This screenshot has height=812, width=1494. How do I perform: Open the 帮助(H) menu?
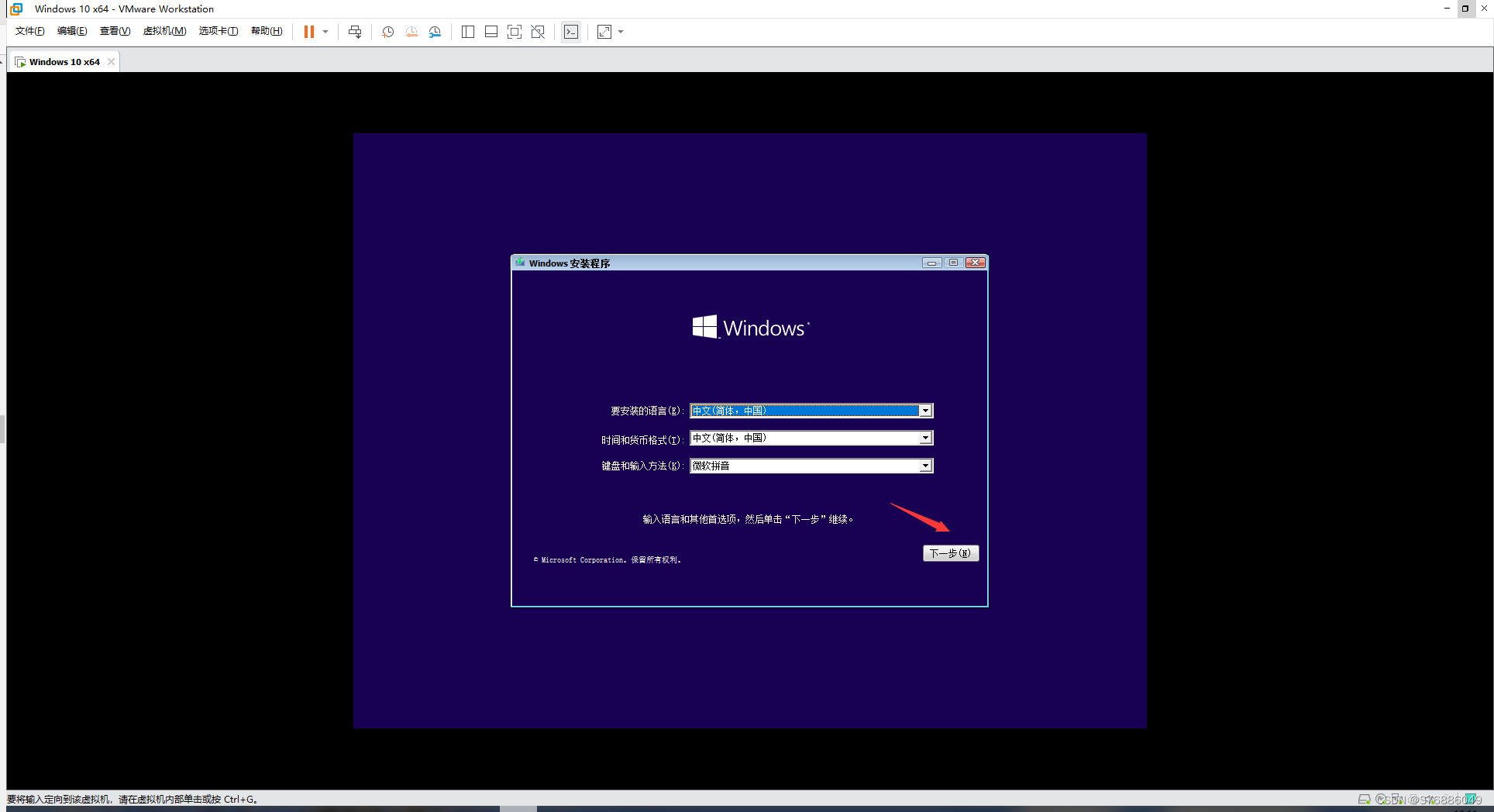[267, 31]
